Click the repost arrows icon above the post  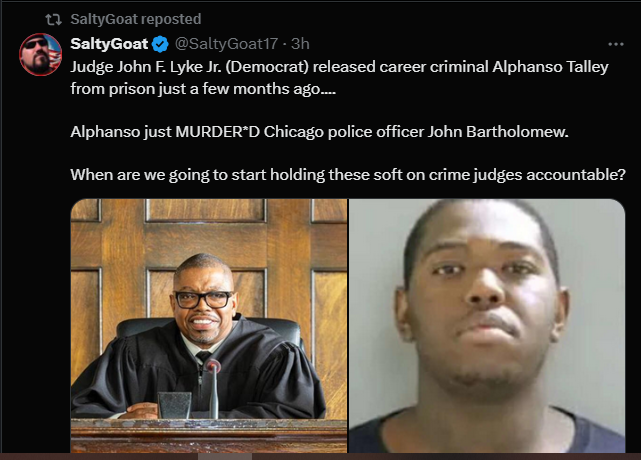(x=53, y=19)
